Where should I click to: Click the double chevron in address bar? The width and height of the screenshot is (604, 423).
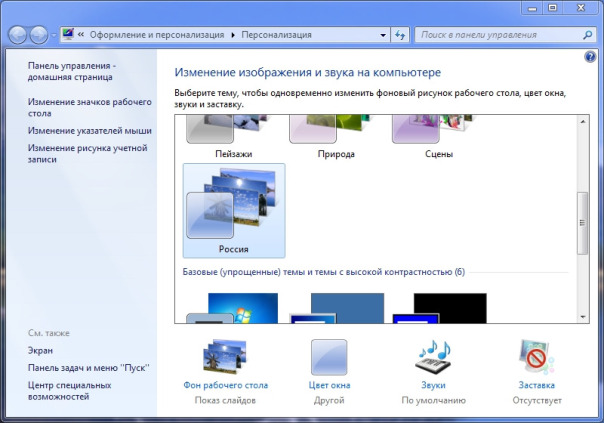[81, 35]
